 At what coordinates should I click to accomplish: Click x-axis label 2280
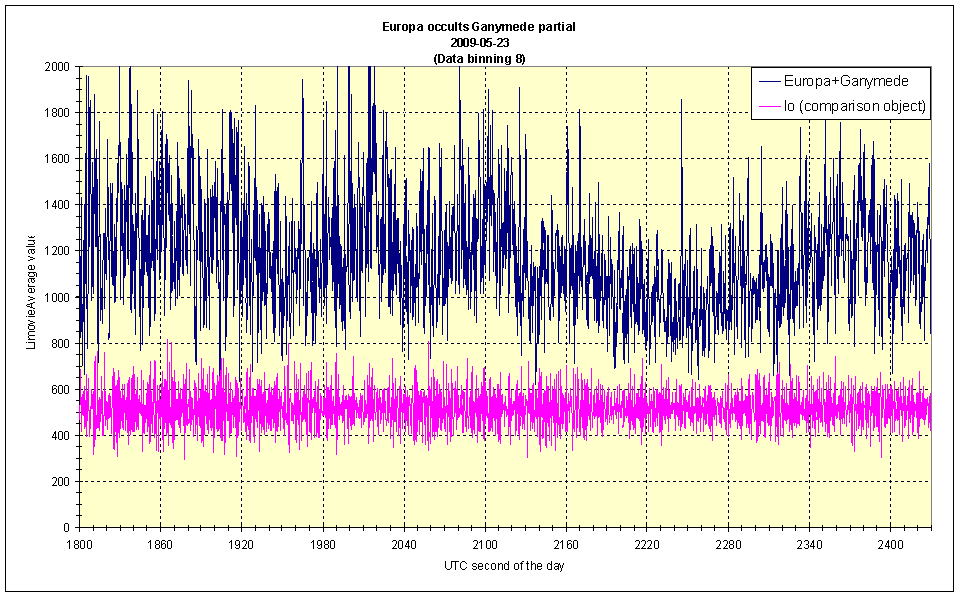(x=728, y=545)
